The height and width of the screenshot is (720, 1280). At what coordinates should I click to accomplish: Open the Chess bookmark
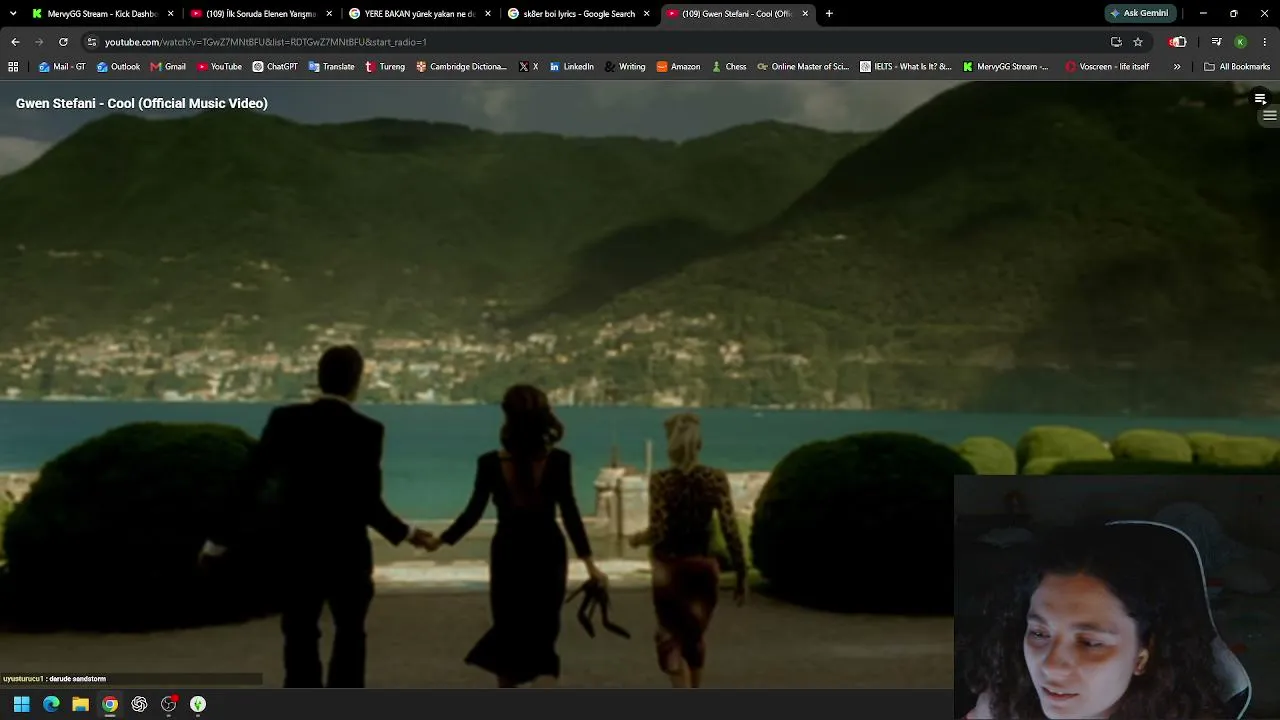tap(729, 67)
